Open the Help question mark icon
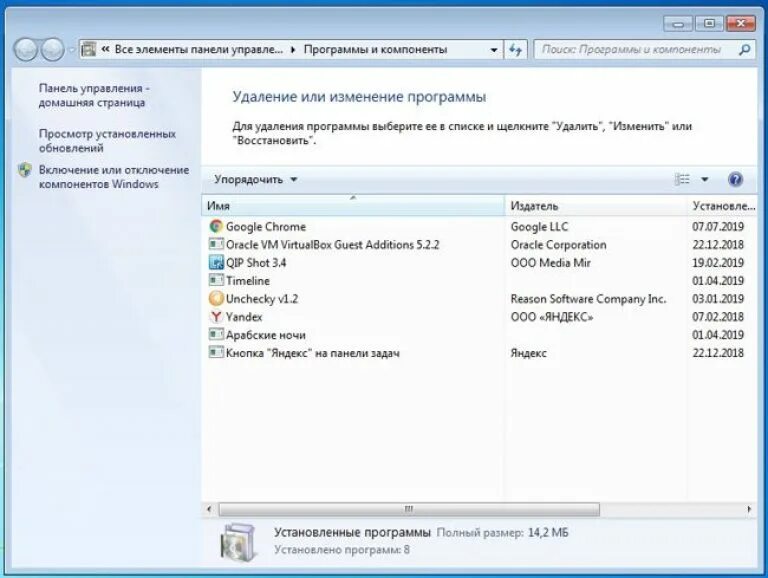Screen dimensions: 768x578 tap(735, 179)
